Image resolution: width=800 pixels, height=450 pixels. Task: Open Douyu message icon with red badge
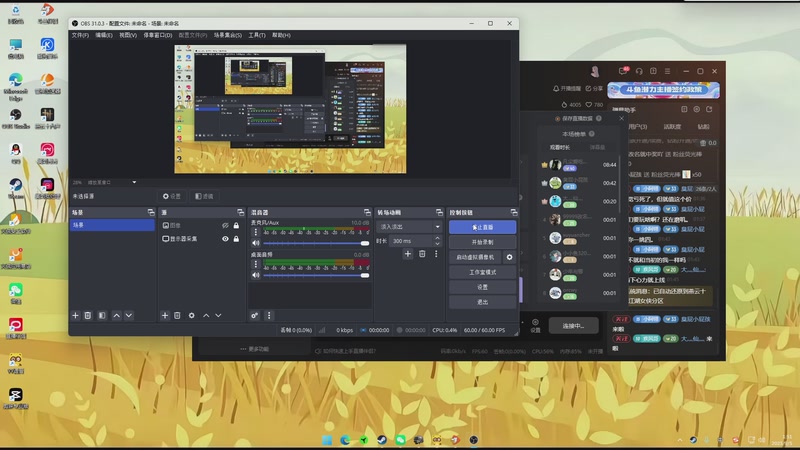pos(623,71)
